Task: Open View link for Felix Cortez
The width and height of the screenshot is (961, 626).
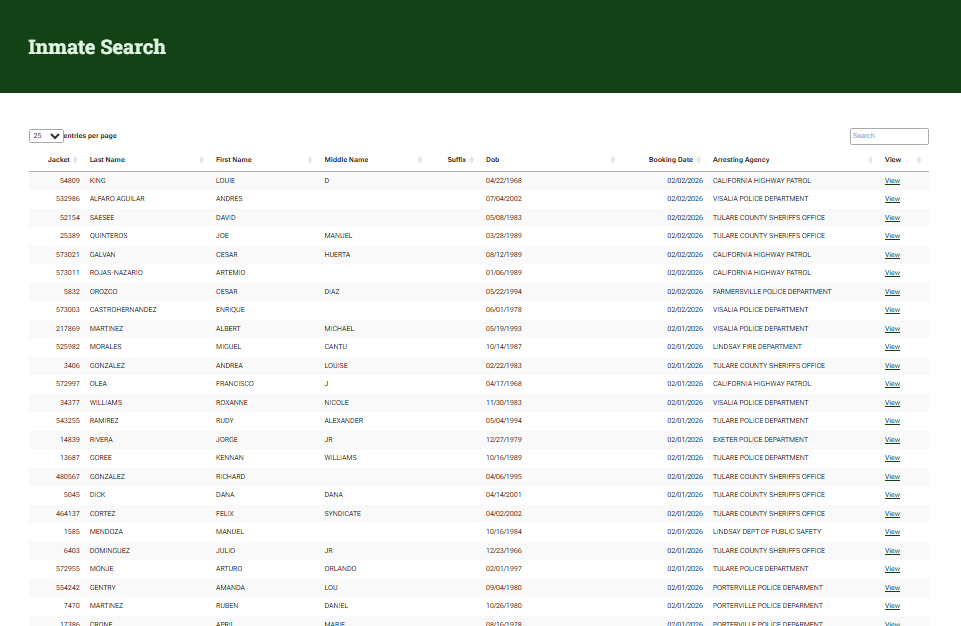Action: [x=892, y=514]
